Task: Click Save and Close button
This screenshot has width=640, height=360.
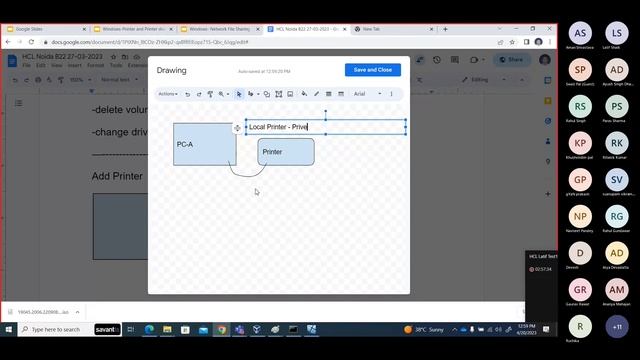Action: pyautogui.click(x=373, y=70)
